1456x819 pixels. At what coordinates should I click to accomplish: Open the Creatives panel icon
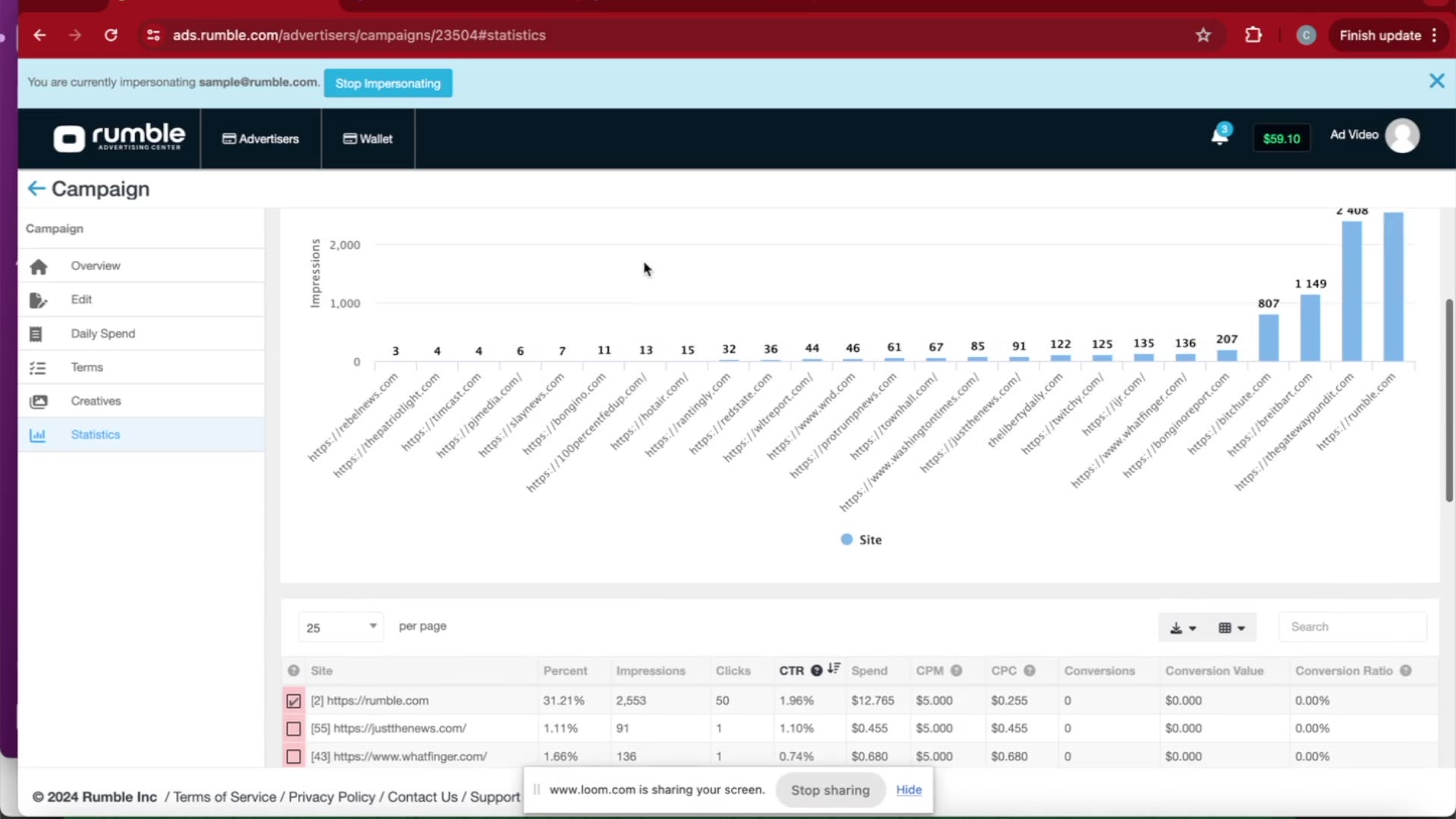(x=38, y=401)
